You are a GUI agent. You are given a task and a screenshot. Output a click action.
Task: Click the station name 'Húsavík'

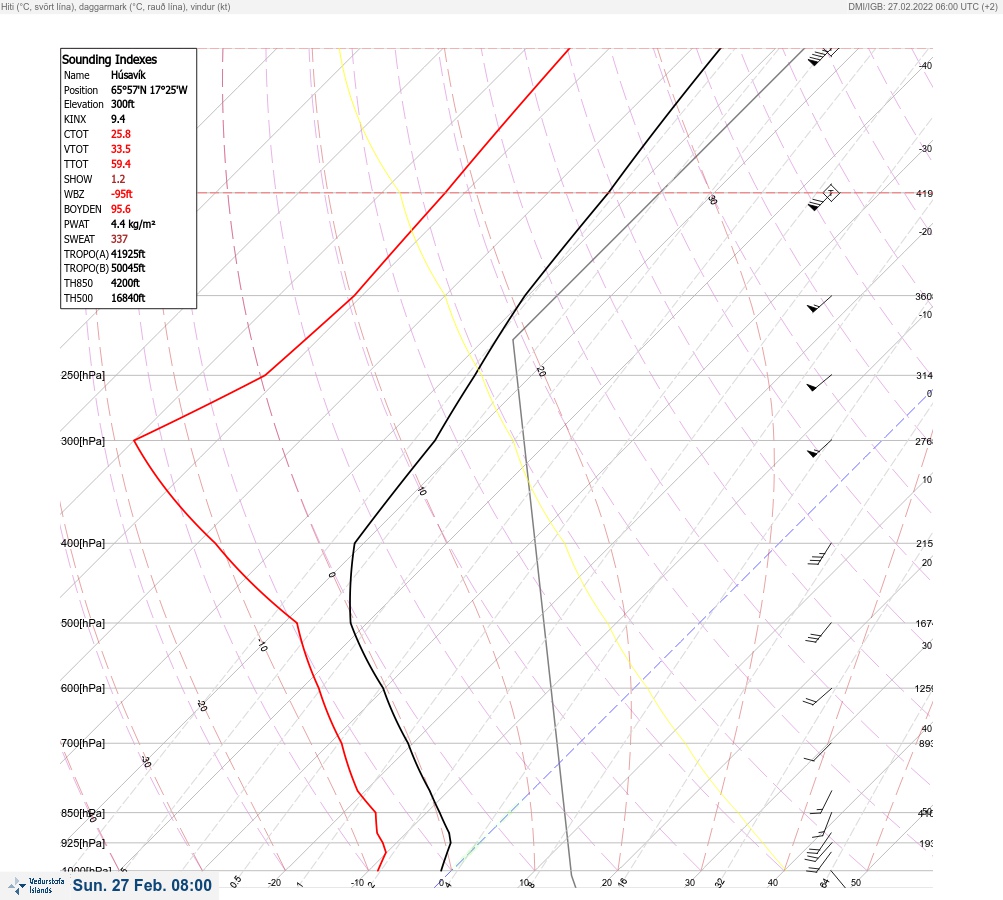point(128,75)
